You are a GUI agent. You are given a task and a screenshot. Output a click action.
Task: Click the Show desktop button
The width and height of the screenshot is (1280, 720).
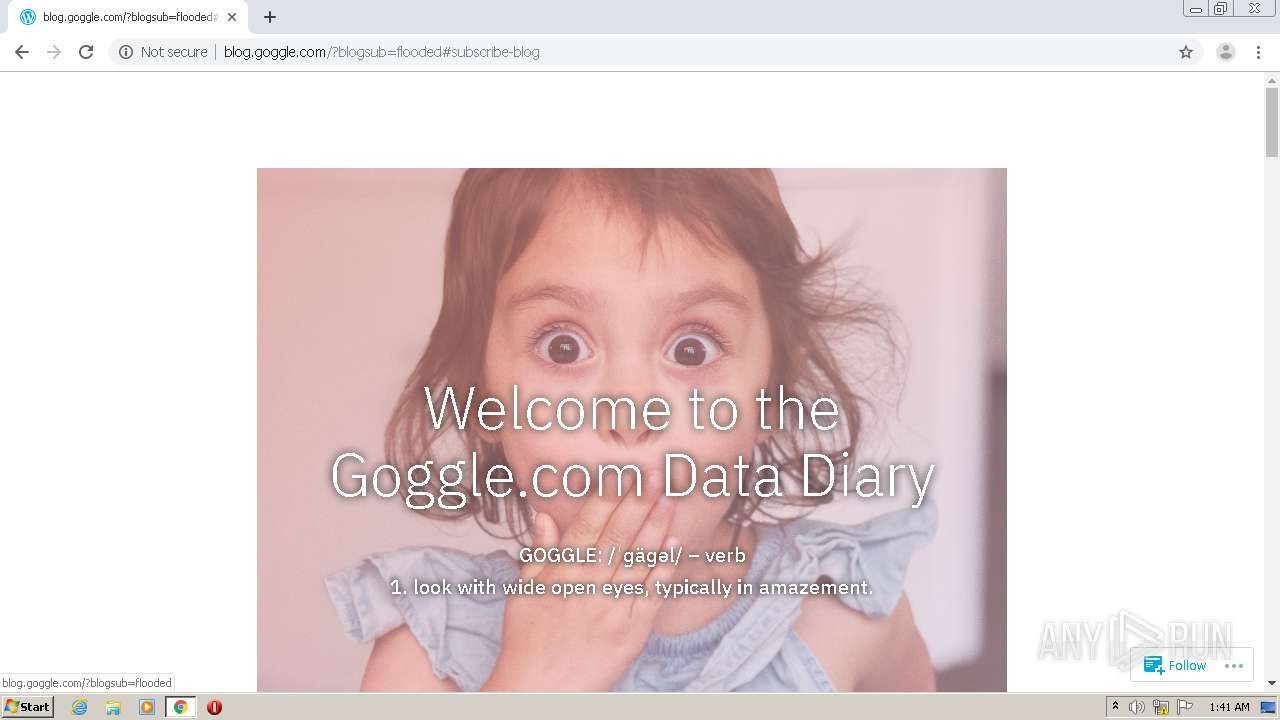(1269, 707)
